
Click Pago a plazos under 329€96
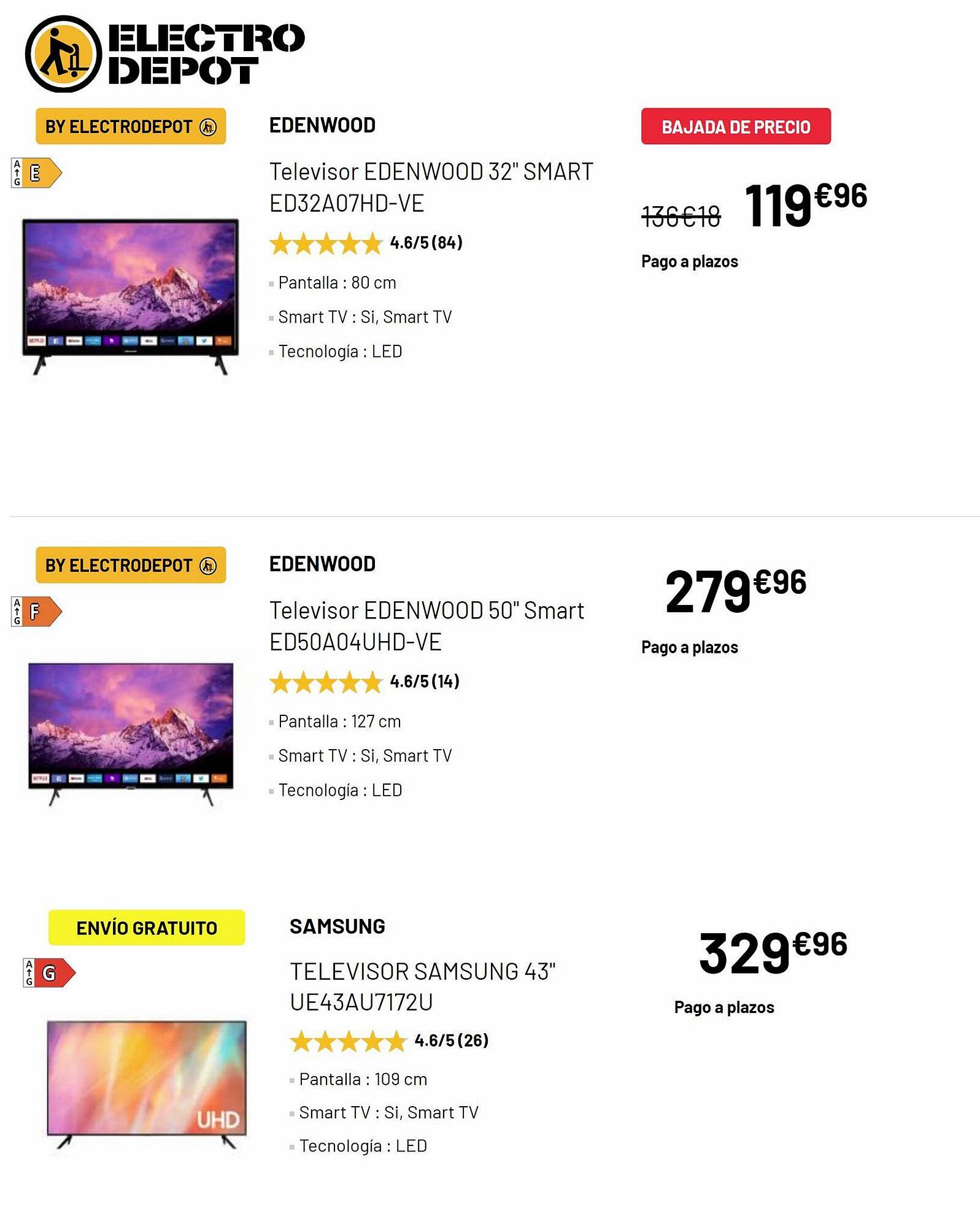pyautogui.click(x=724, y=1007)
